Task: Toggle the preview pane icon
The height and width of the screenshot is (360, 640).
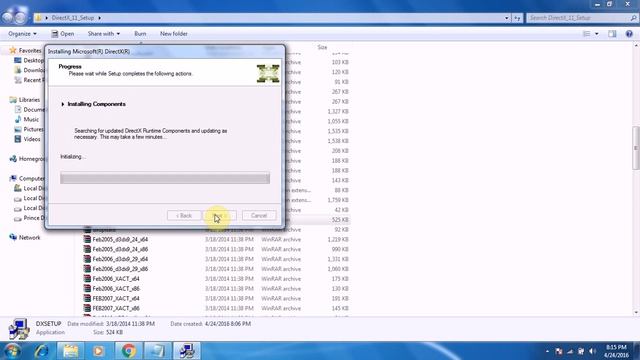Action: (612, 33)
